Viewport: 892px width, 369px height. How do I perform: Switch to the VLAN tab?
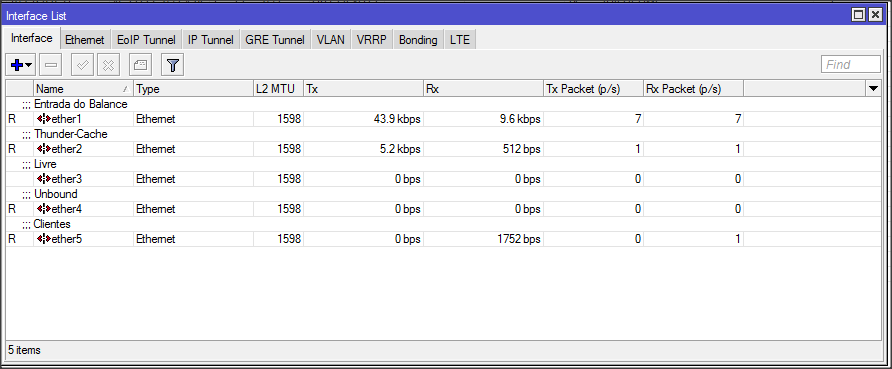coord(331,40)
